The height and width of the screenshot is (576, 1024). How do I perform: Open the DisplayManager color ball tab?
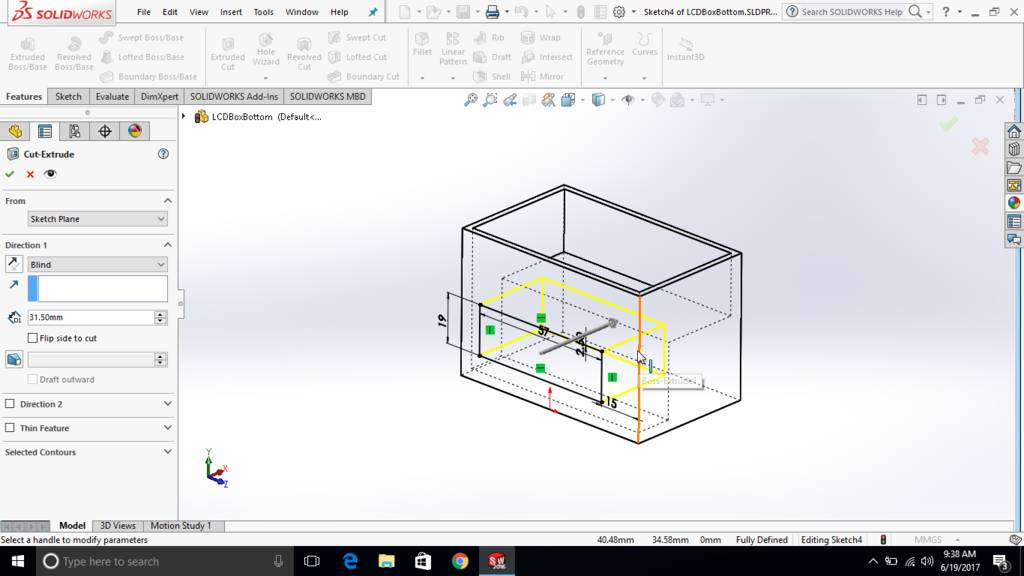[x=135, y=131]
